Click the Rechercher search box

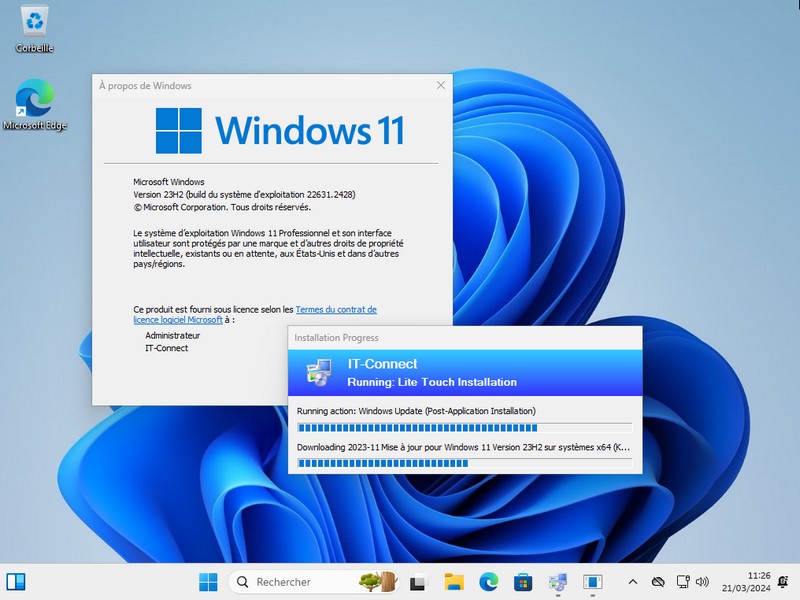[x=313, y=582]
